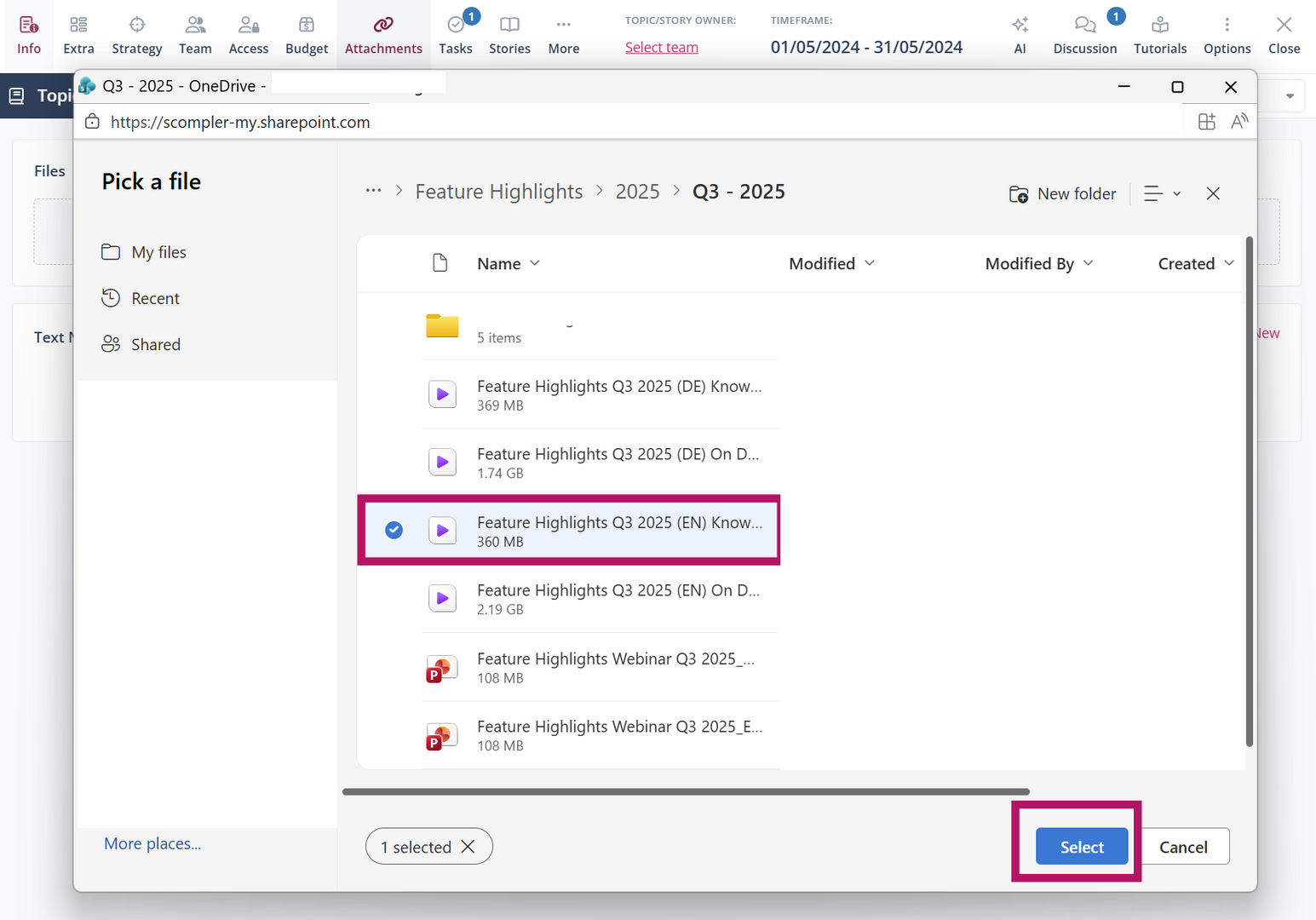Image resolution: width=1316 pixels, height=920 pixels.
Task: Open the view layout options dropdown
Action: click(1162, 194)
